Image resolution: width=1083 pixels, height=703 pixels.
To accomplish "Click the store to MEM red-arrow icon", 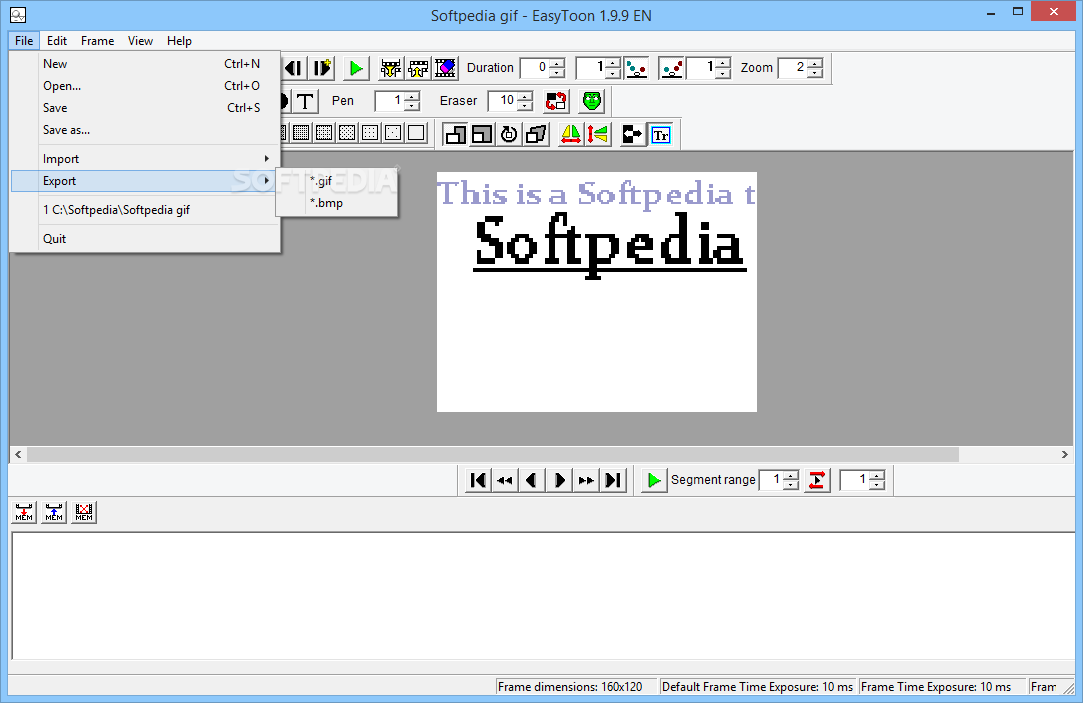I will (x=24, y=512).
